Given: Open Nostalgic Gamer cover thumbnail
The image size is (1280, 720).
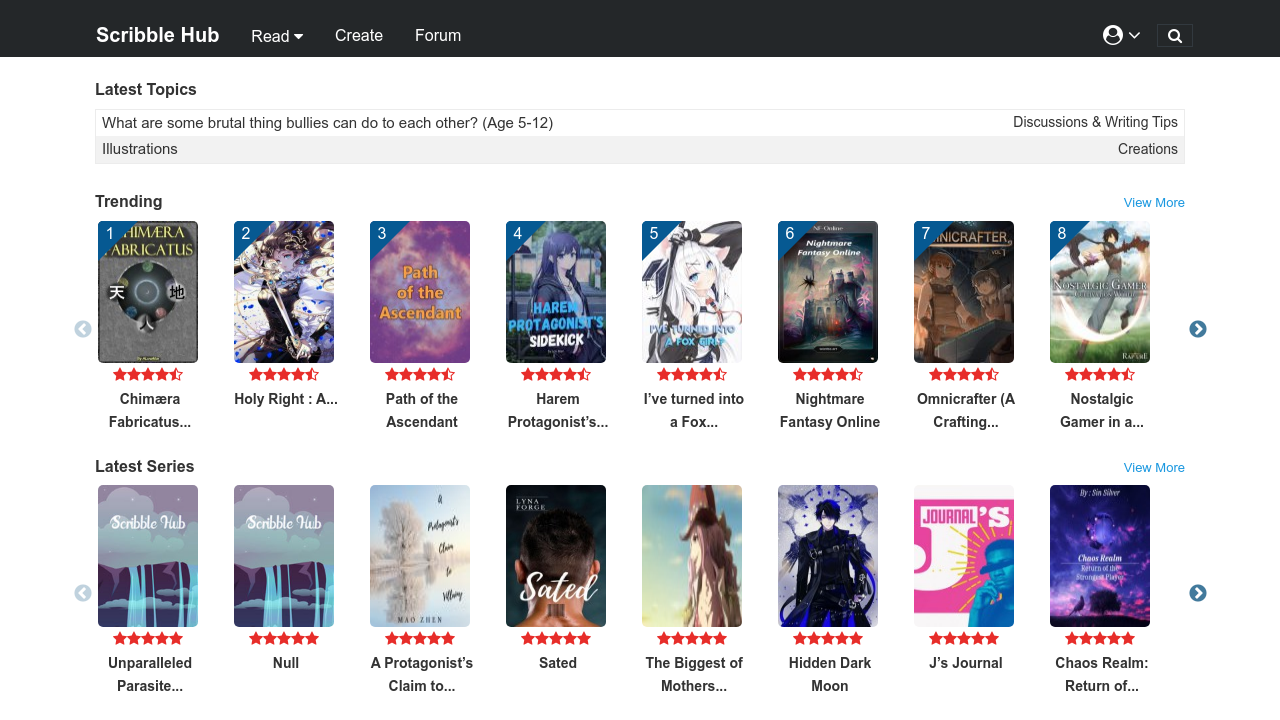Looking at the screenshot, I should [1100, 292].
